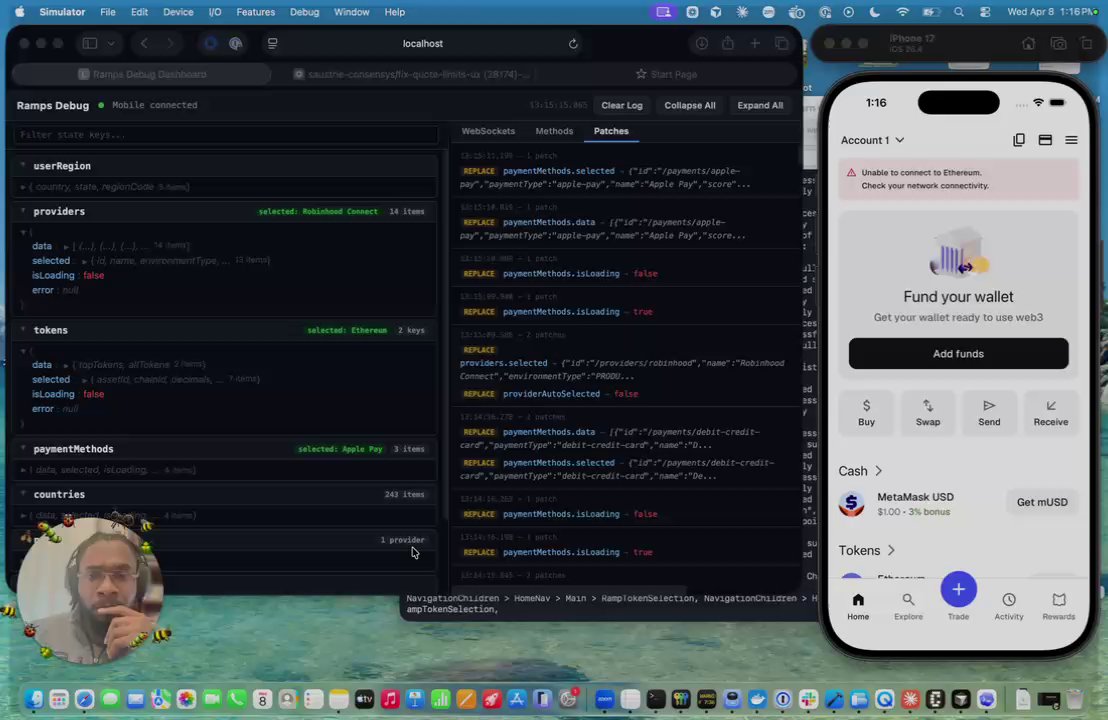Screen dimensions: 1108x720
Task: Click the Safari back arrow
Action: 144,44
